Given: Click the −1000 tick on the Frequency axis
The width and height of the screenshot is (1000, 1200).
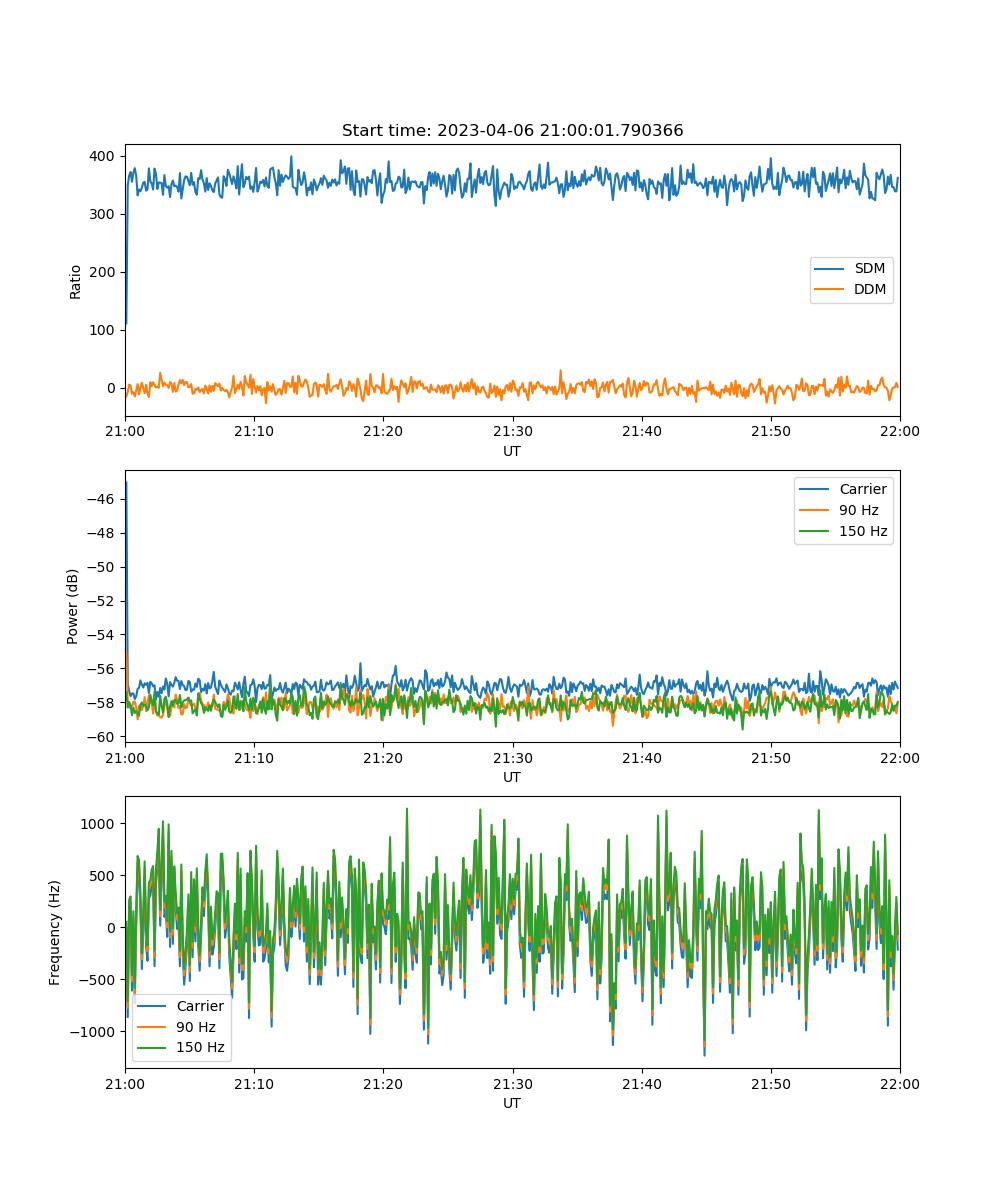Looking at the screenshot, I should [x=94, y=1032].
